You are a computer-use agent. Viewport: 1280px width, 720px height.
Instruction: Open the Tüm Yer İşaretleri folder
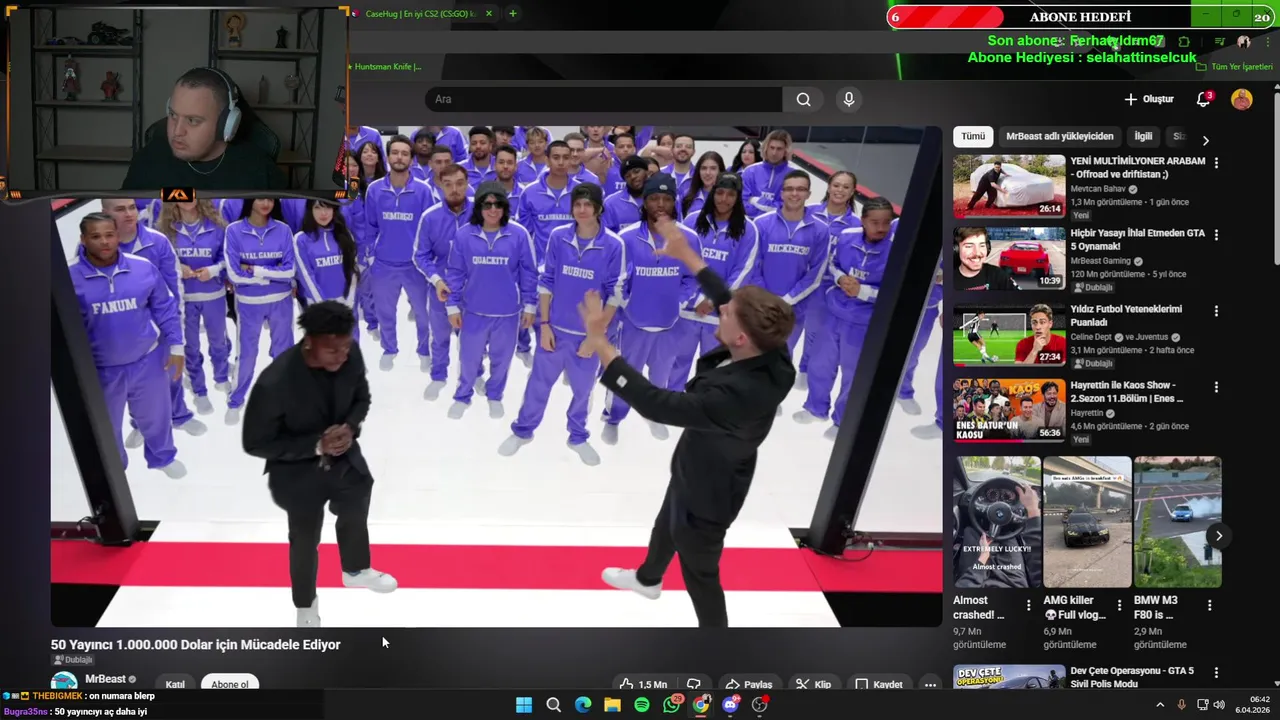pyautogui.click(x=1234, y=67)
